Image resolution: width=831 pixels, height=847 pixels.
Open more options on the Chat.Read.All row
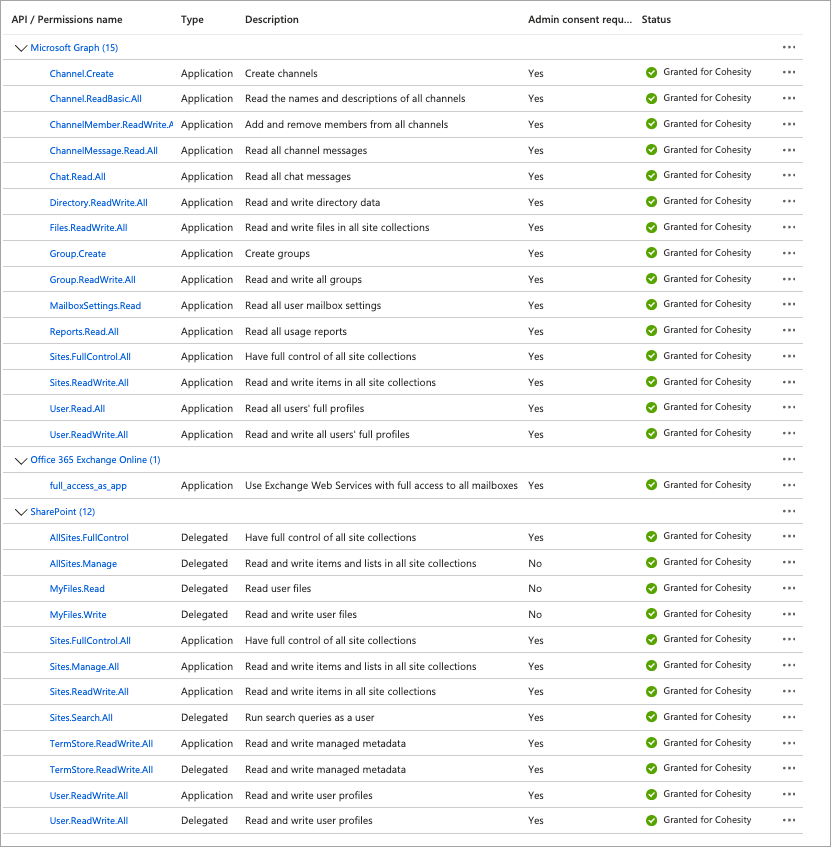[x=789, y=175]
